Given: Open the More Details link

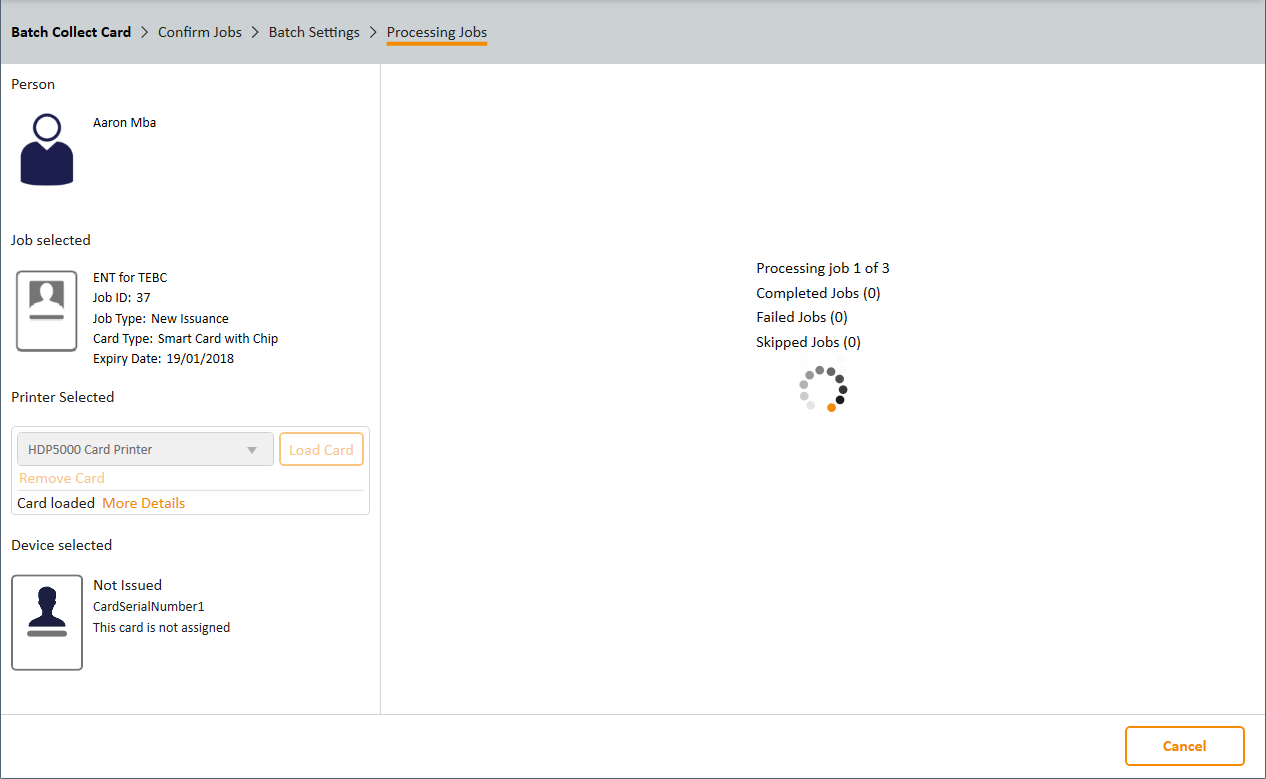Looking at the screenshot, I should 143,503.
